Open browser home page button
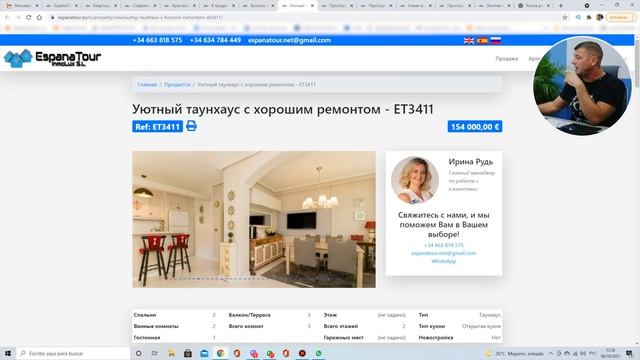 tap(39, 18)
